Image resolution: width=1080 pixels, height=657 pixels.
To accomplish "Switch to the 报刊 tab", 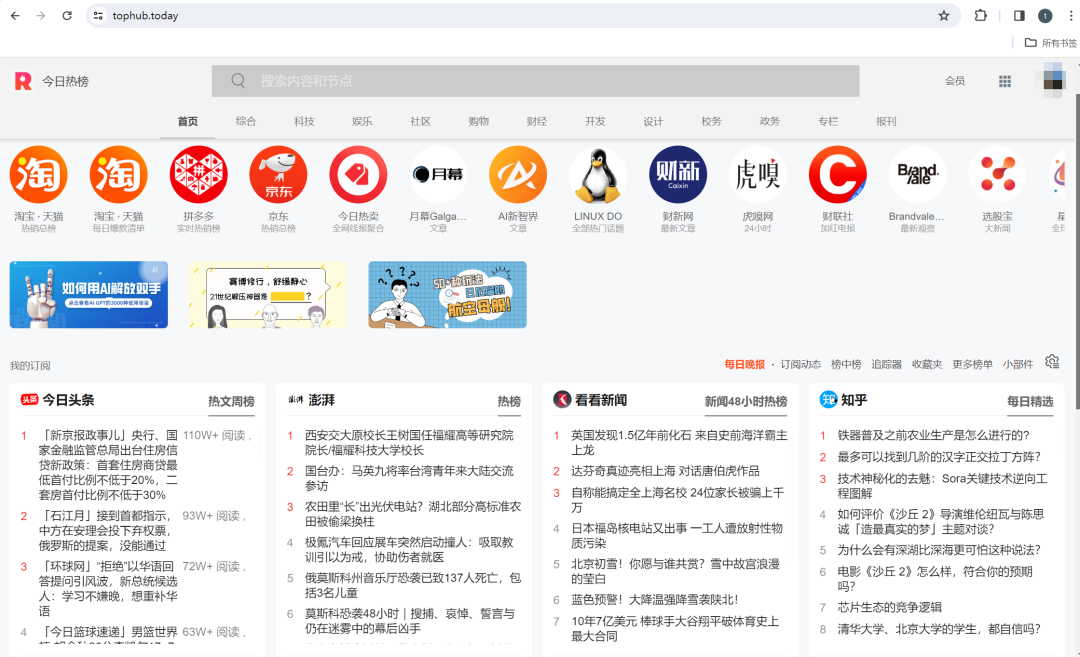I will point(886,121).
